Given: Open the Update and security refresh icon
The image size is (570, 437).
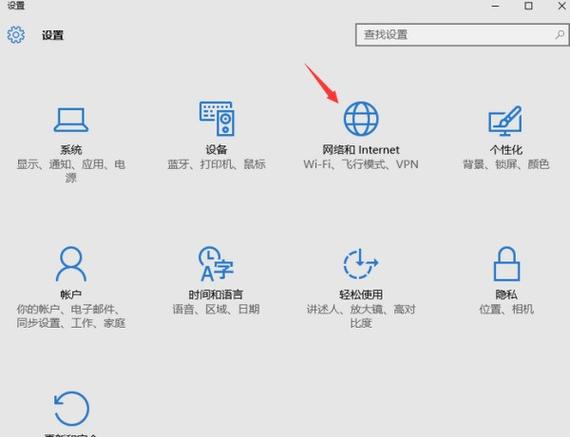Looking at the screenshot, I should coord(71,409).
